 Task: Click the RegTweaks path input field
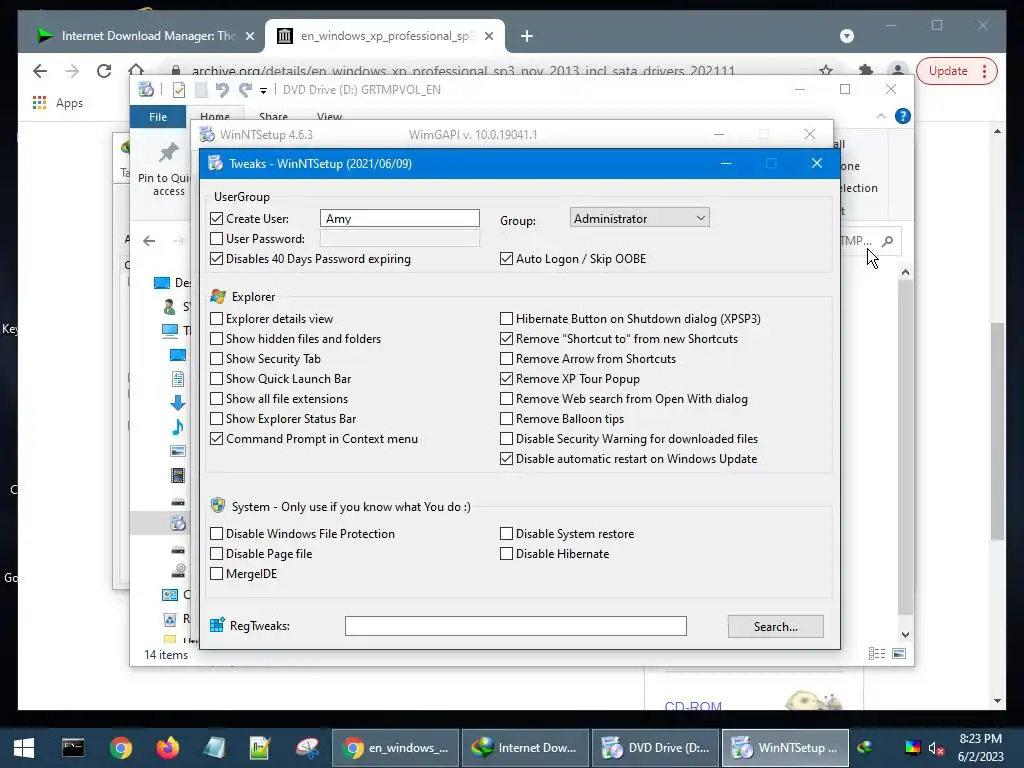point(516,626)
